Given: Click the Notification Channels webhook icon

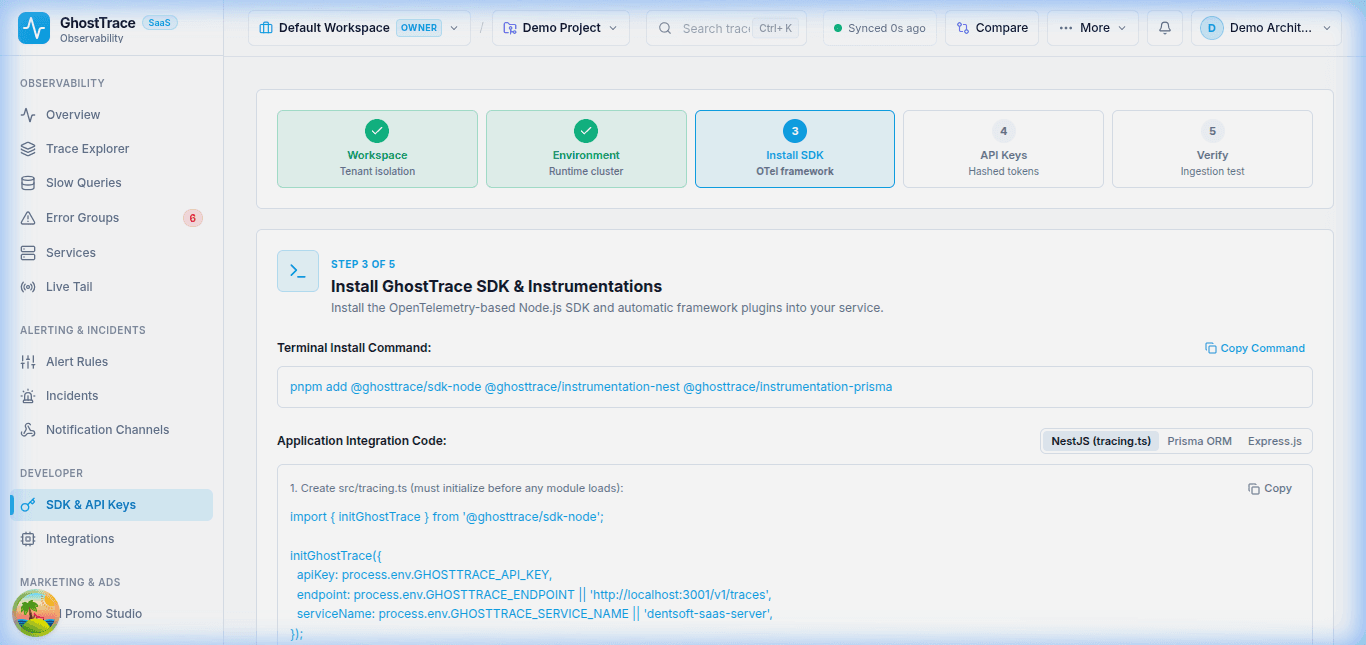Looking at the screenshot, I should [28, 430].
